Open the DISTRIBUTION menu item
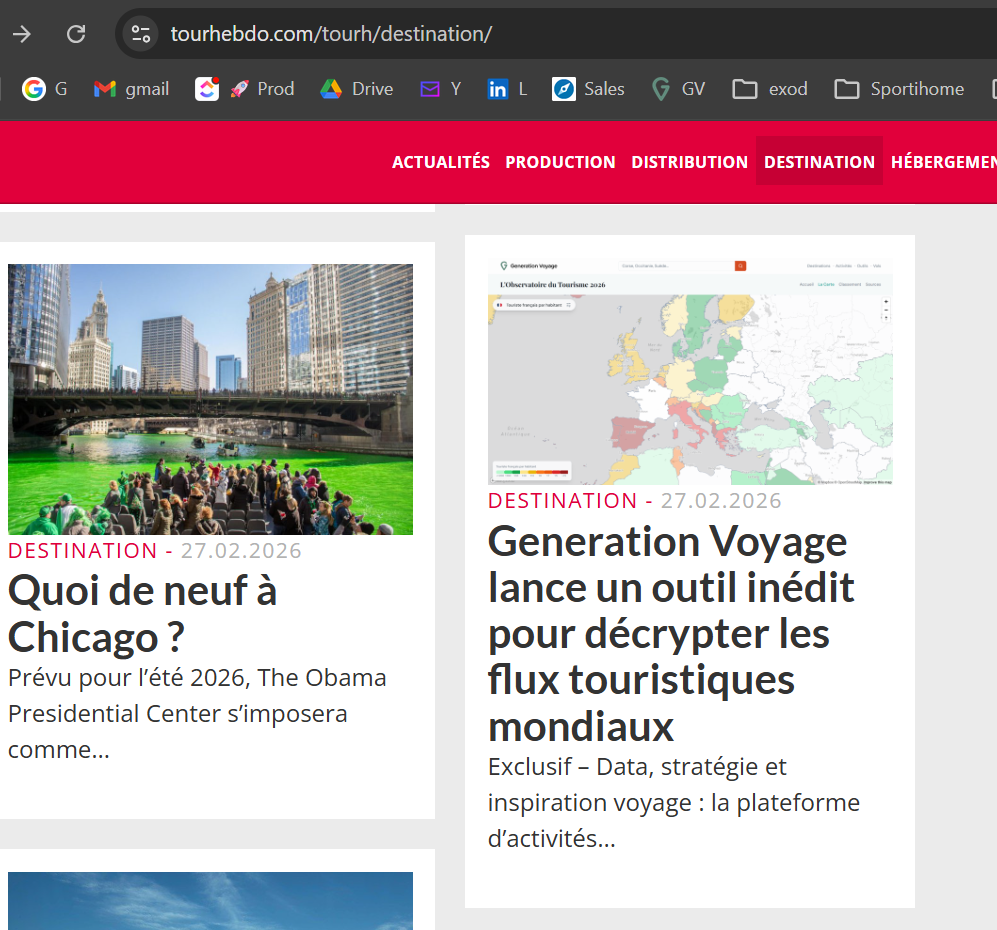Image resolution: width=997 pixels, height=930 pixels. pos(689,162)
